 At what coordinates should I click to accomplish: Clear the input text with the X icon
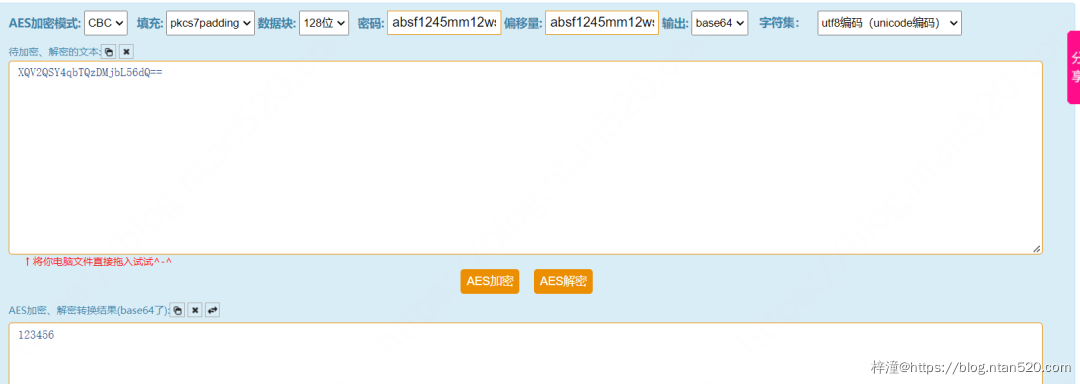coord(126,52)
